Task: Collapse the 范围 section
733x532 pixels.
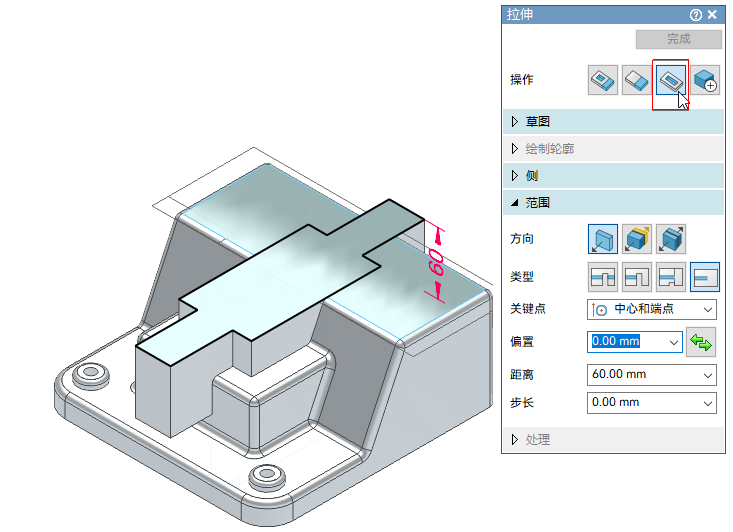Action: tap(613, 203)
